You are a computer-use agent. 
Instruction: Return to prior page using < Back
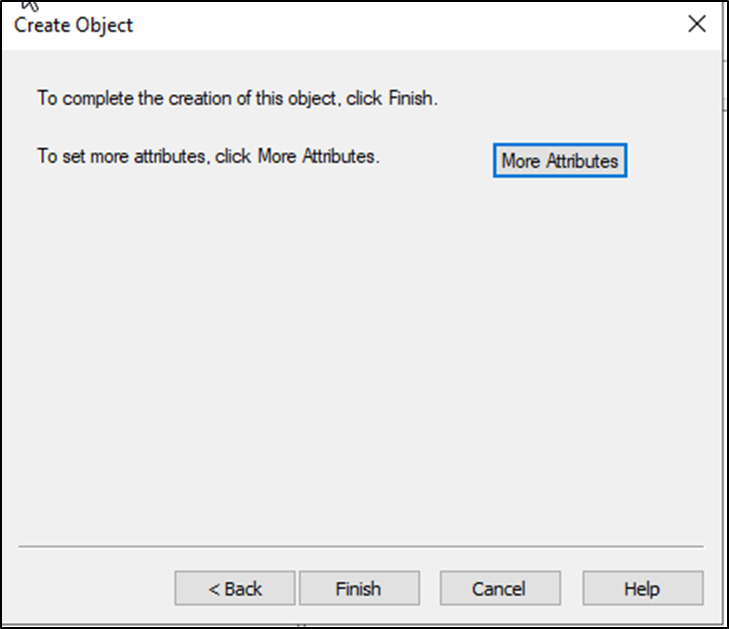click(235, 589)
